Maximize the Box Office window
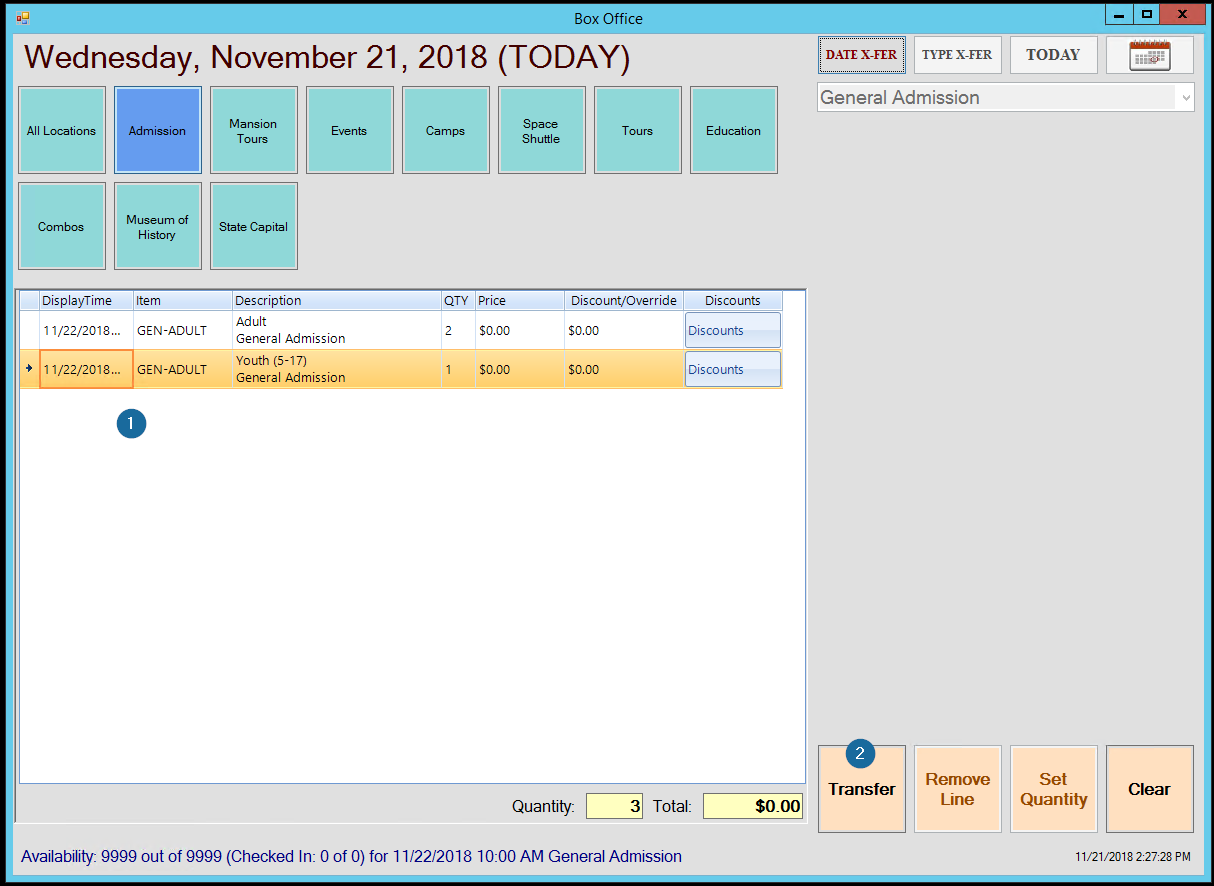1214x886 pixels. [x=1146, y=14]
